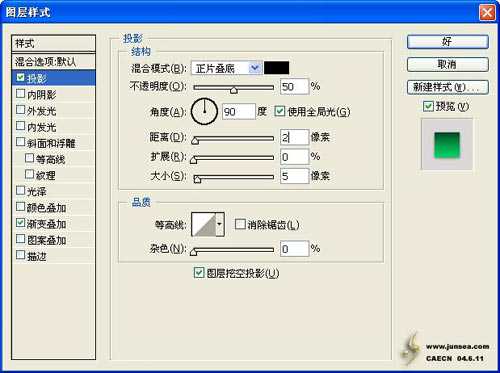The height and width of the screenshot is (373, 500).
Task: Select the 描边 row label
Action: click(x=36, y=256)
